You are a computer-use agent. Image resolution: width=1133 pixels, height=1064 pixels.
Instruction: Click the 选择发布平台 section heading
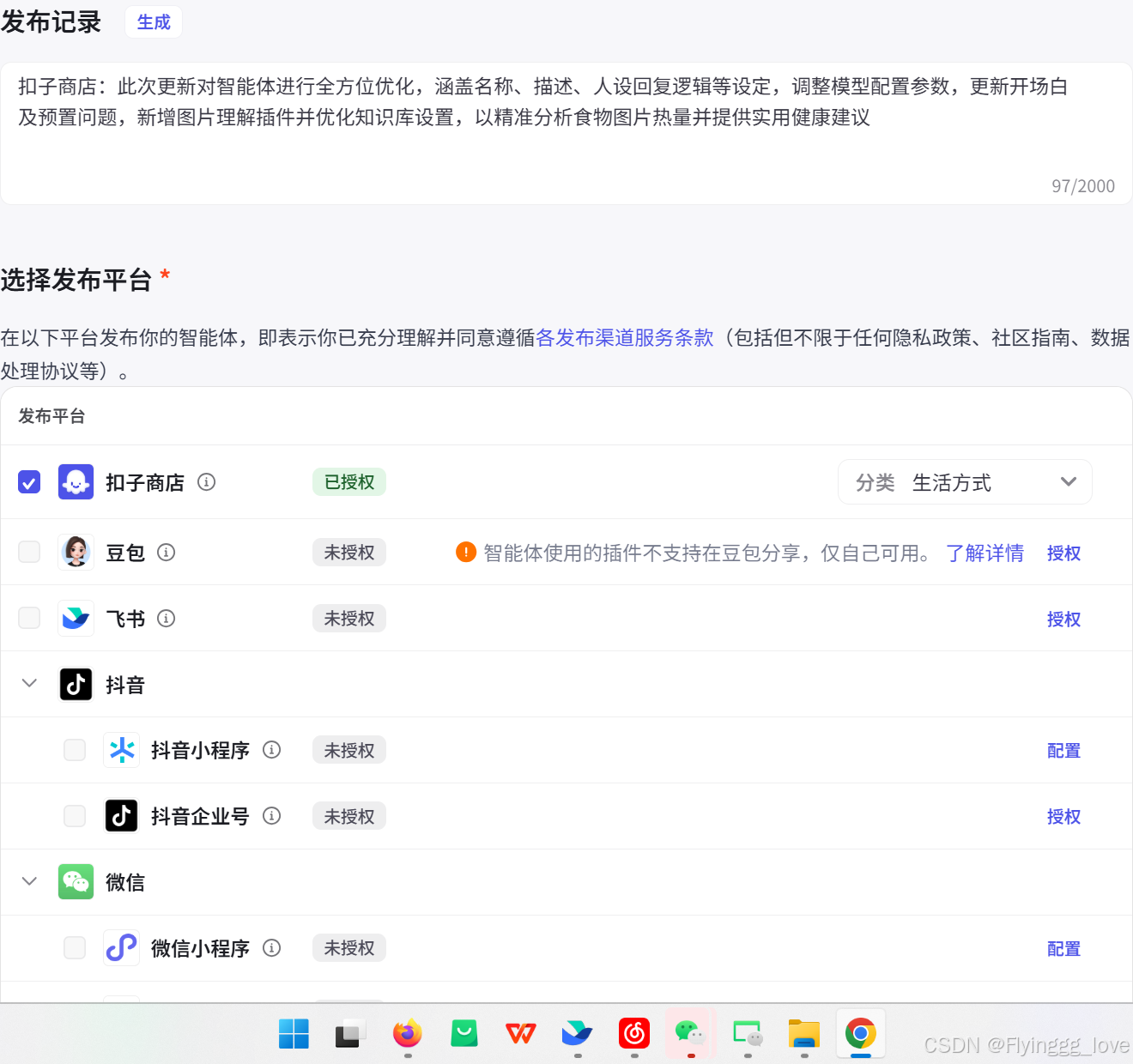[76, 280]
